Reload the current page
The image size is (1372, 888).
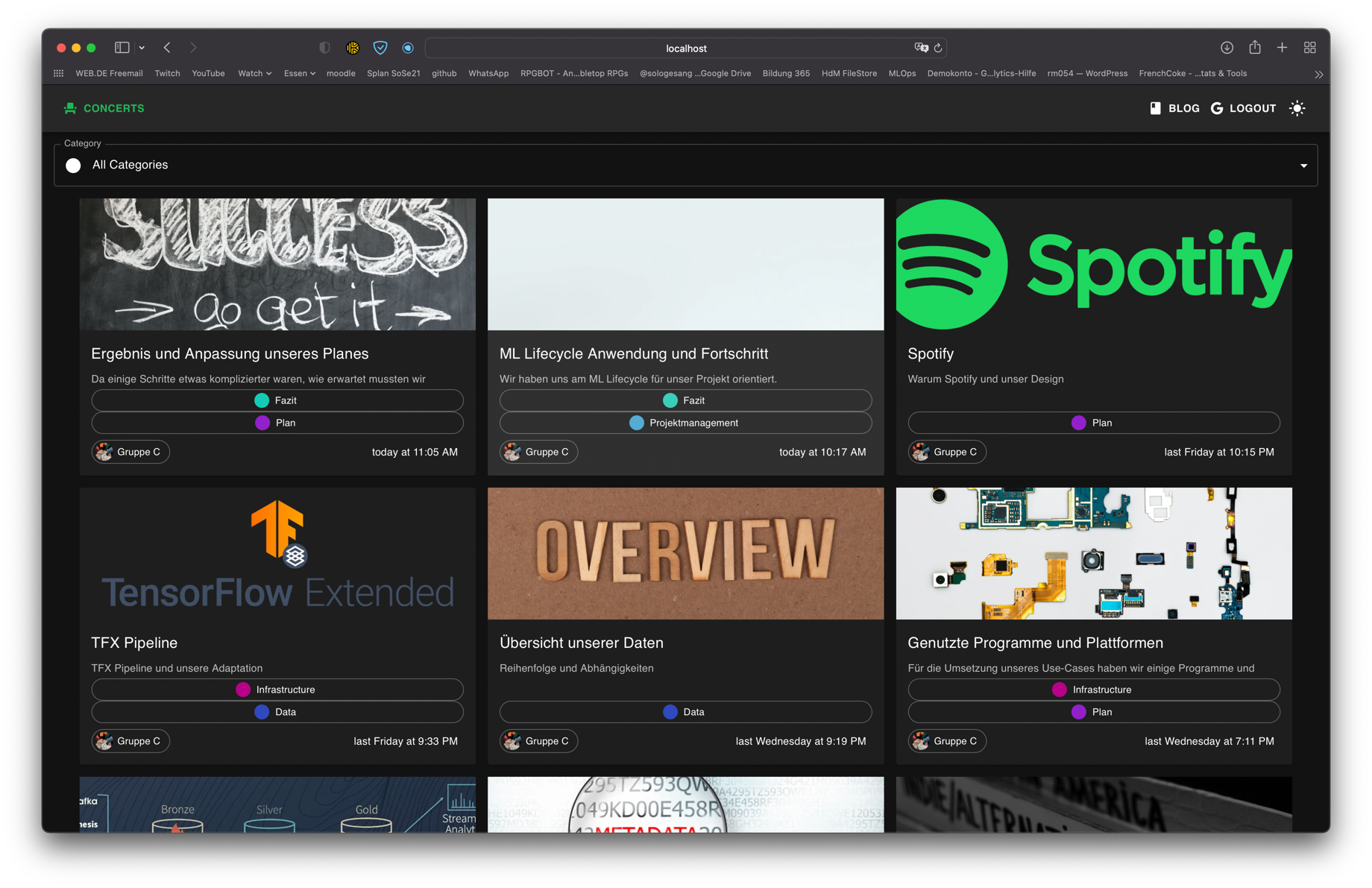[938, 48]
